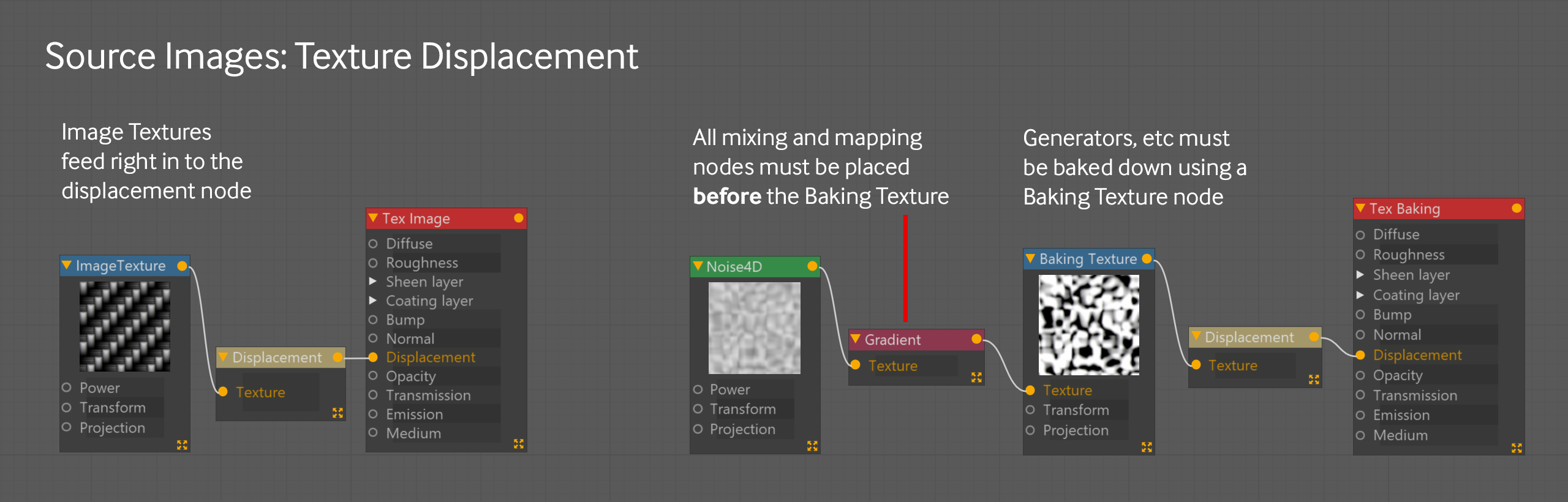Click the Texture input on Gradient node
1568x502 pixels.
click(x=856, y=365)
